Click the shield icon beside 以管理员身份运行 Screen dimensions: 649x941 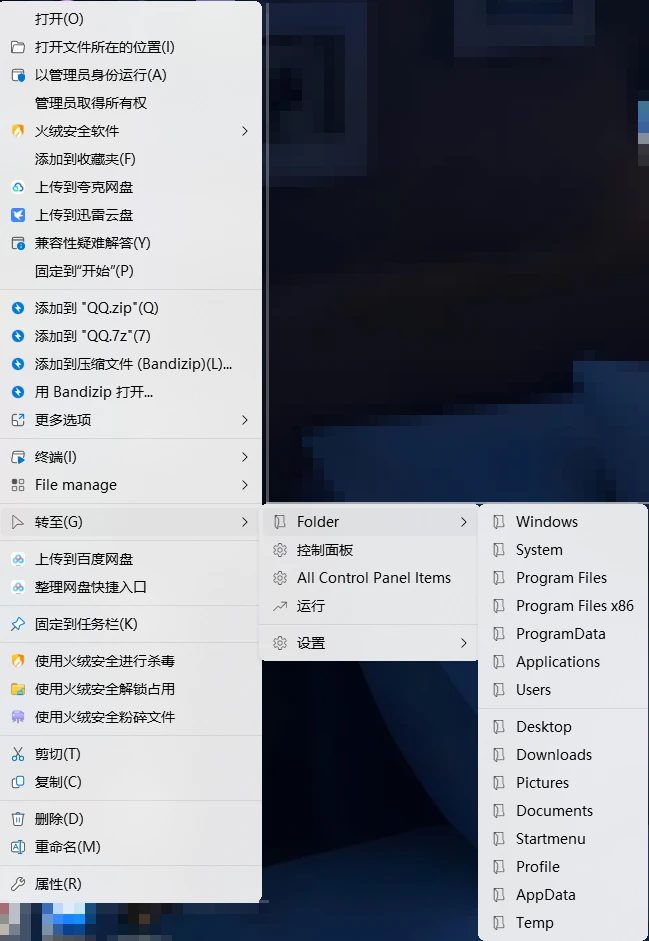tap(18, 76)
